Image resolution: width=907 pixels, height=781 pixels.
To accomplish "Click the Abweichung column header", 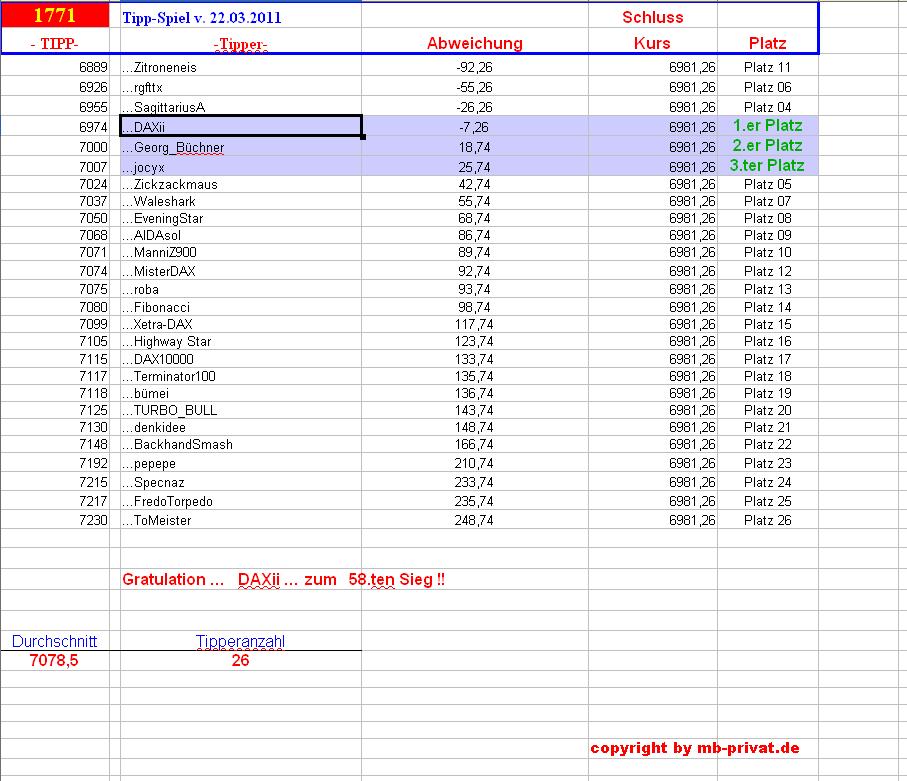I will [x=475, y=43].
